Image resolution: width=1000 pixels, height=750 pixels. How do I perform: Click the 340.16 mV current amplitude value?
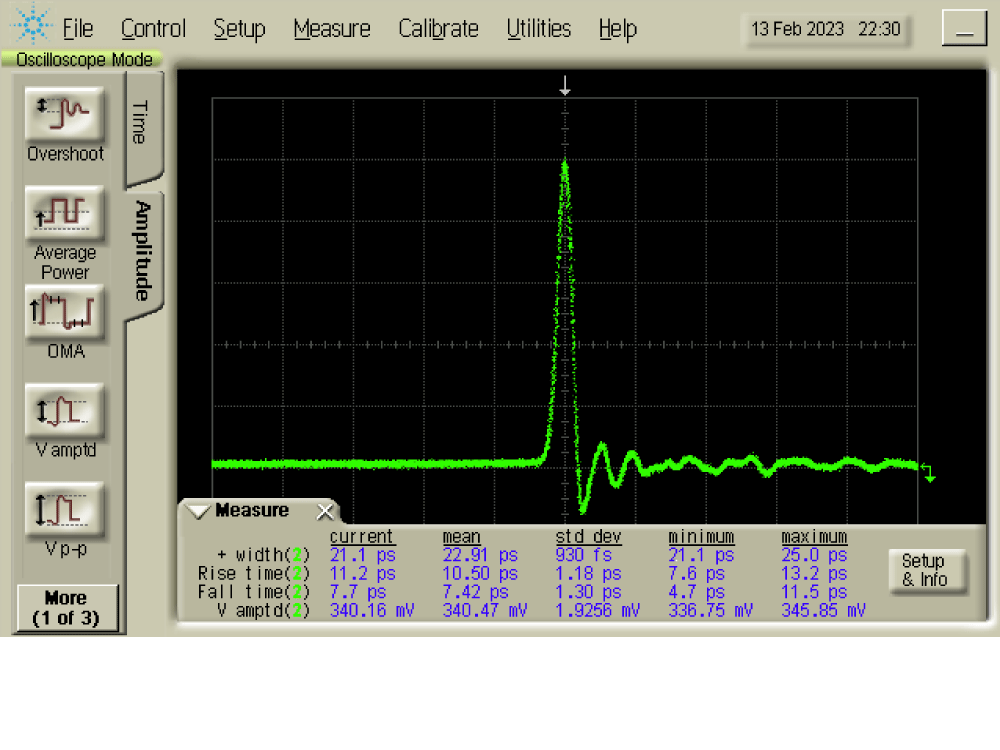click(372, 610)
